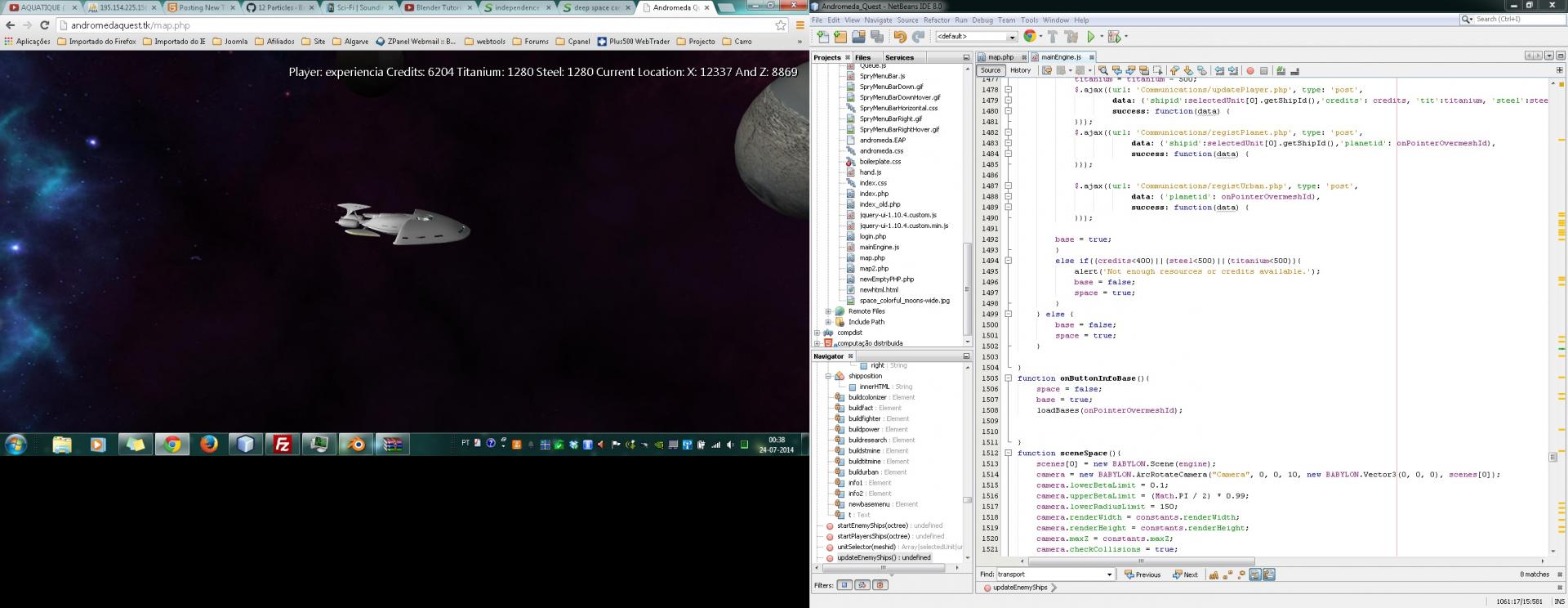Open the Joomla bookmark folder
1568x608 pixels.
[229, 41]
